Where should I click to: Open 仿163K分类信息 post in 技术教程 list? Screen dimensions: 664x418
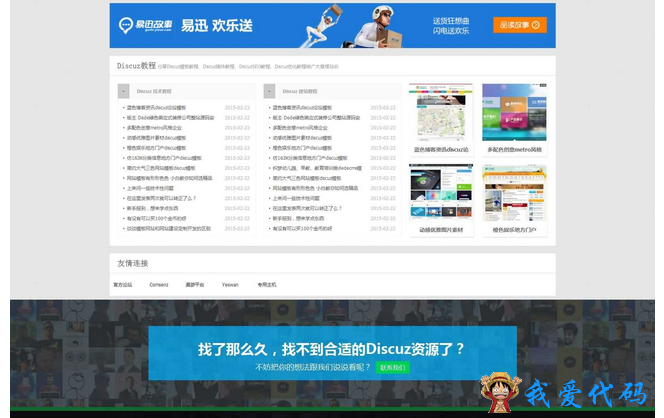(164, 158)
